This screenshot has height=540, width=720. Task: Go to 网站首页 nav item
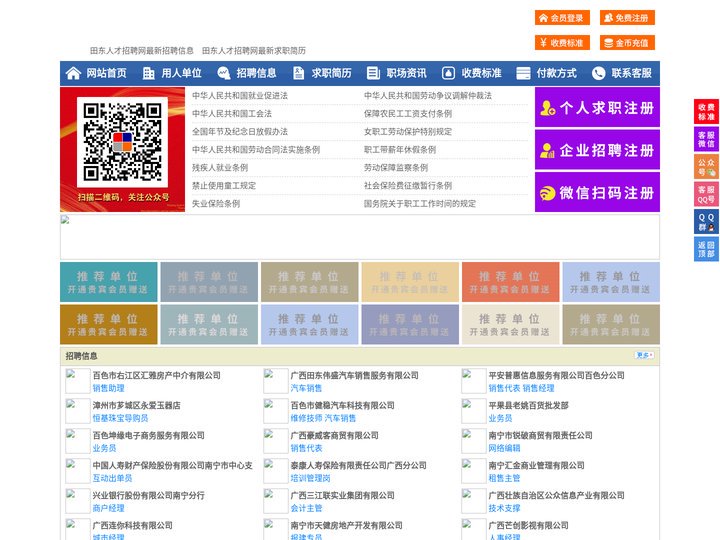[106, 73]
